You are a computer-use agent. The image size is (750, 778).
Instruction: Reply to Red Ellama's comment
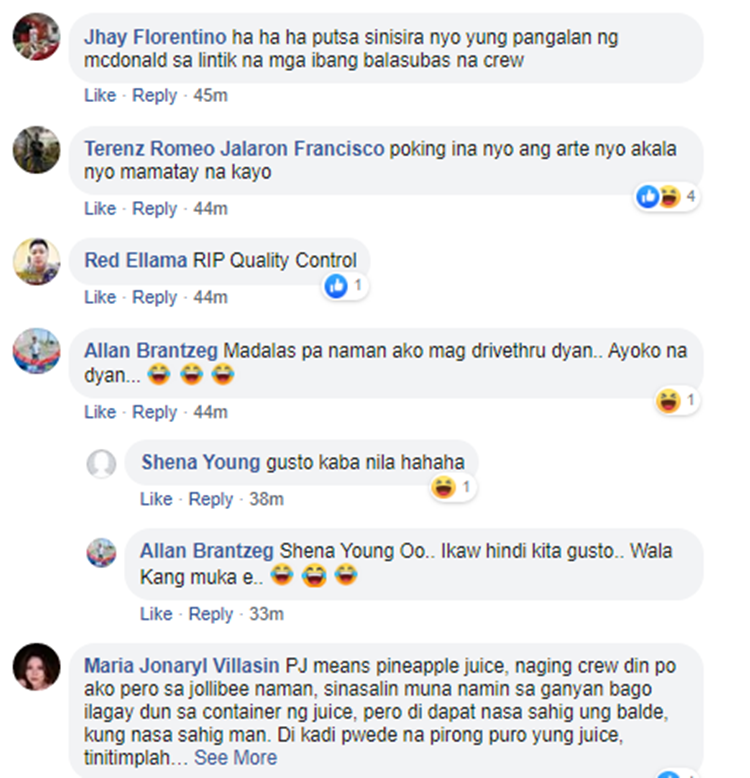point(154,297)
